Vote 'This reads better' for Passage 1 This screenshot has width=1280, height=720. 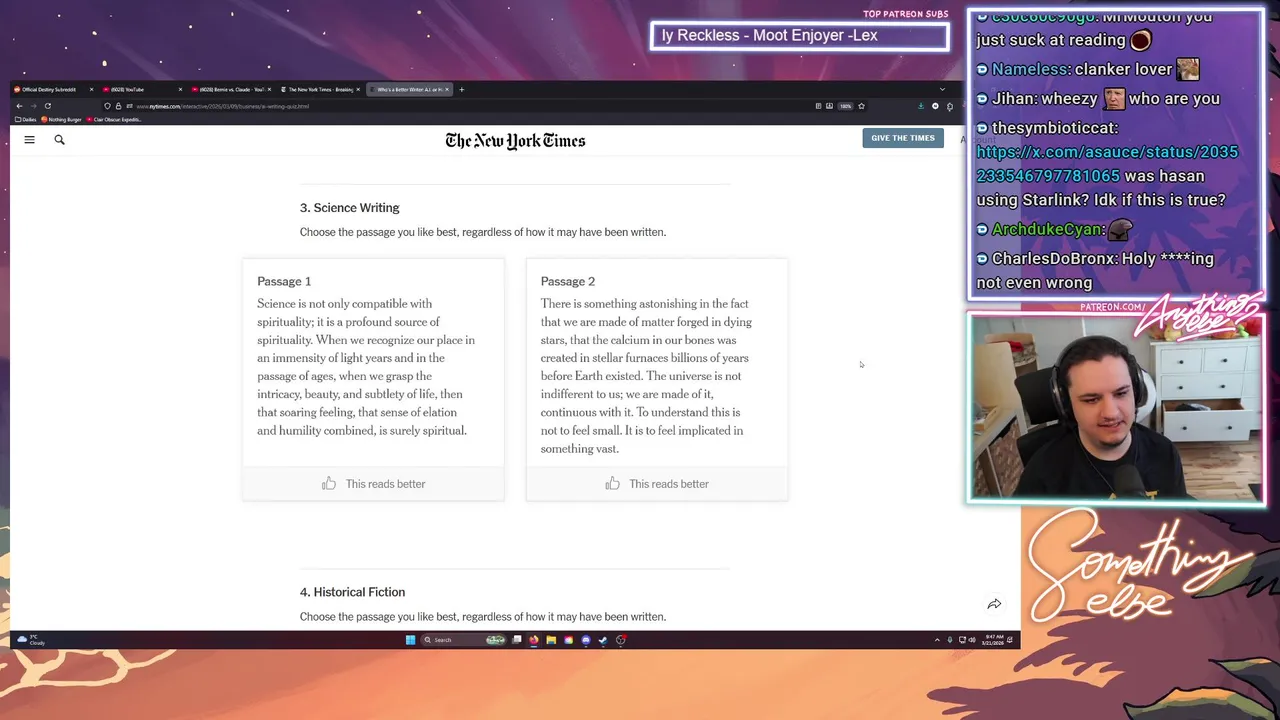[x=373, y=483]
